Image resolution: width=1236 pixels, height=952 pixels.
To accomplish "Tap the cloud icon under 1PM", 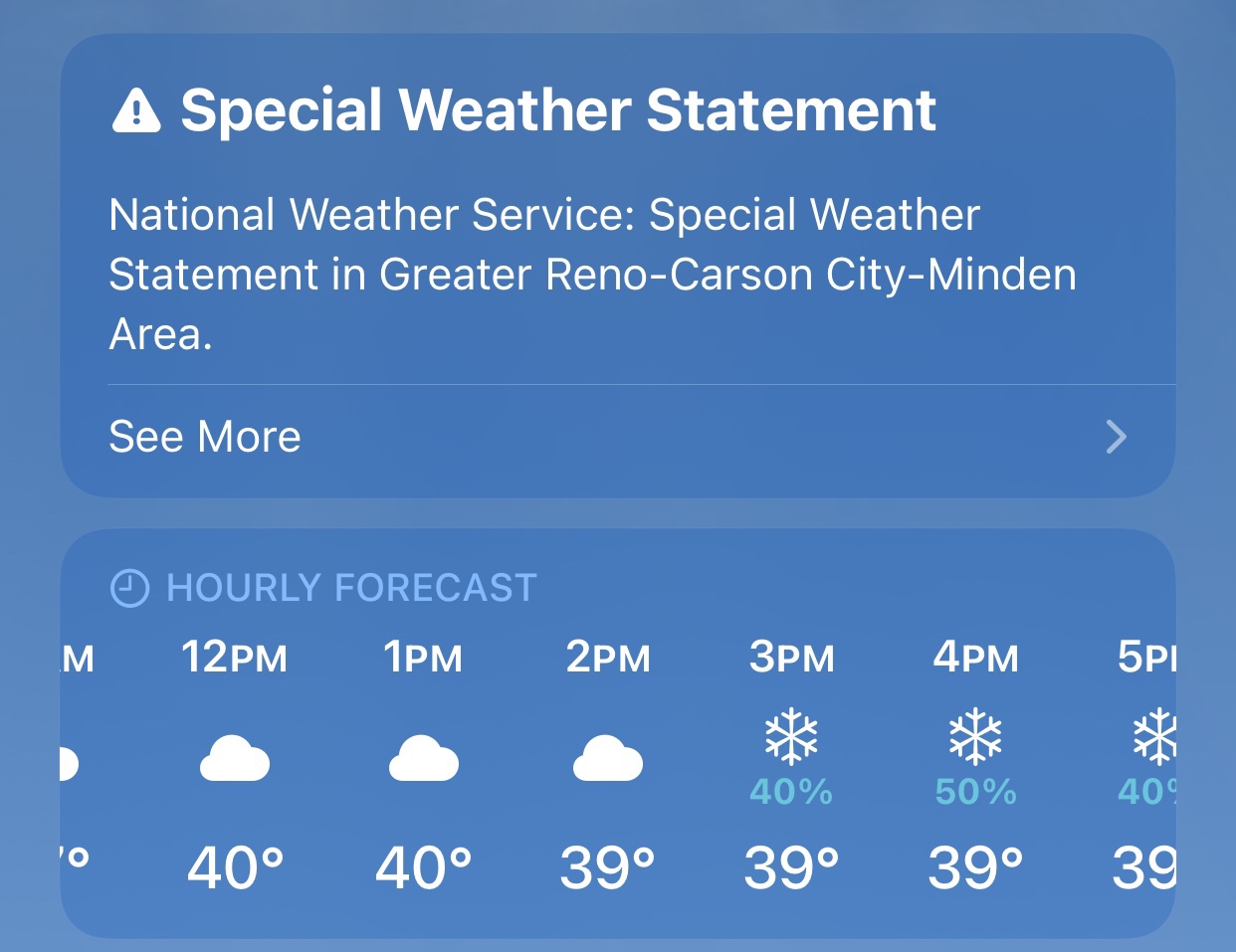I will pyautogui.click(x=423, y=759).
